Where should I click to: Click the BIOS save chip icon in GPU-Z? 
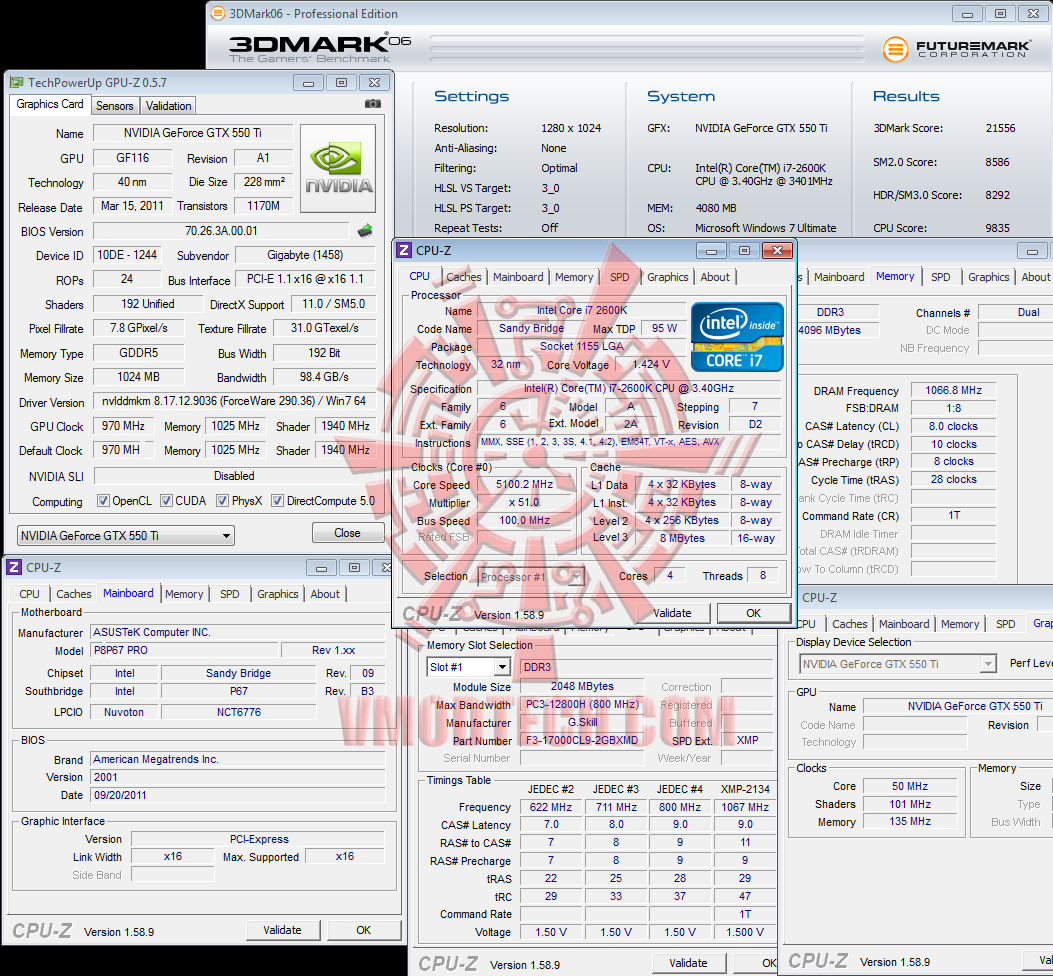(x=365, y=231)
